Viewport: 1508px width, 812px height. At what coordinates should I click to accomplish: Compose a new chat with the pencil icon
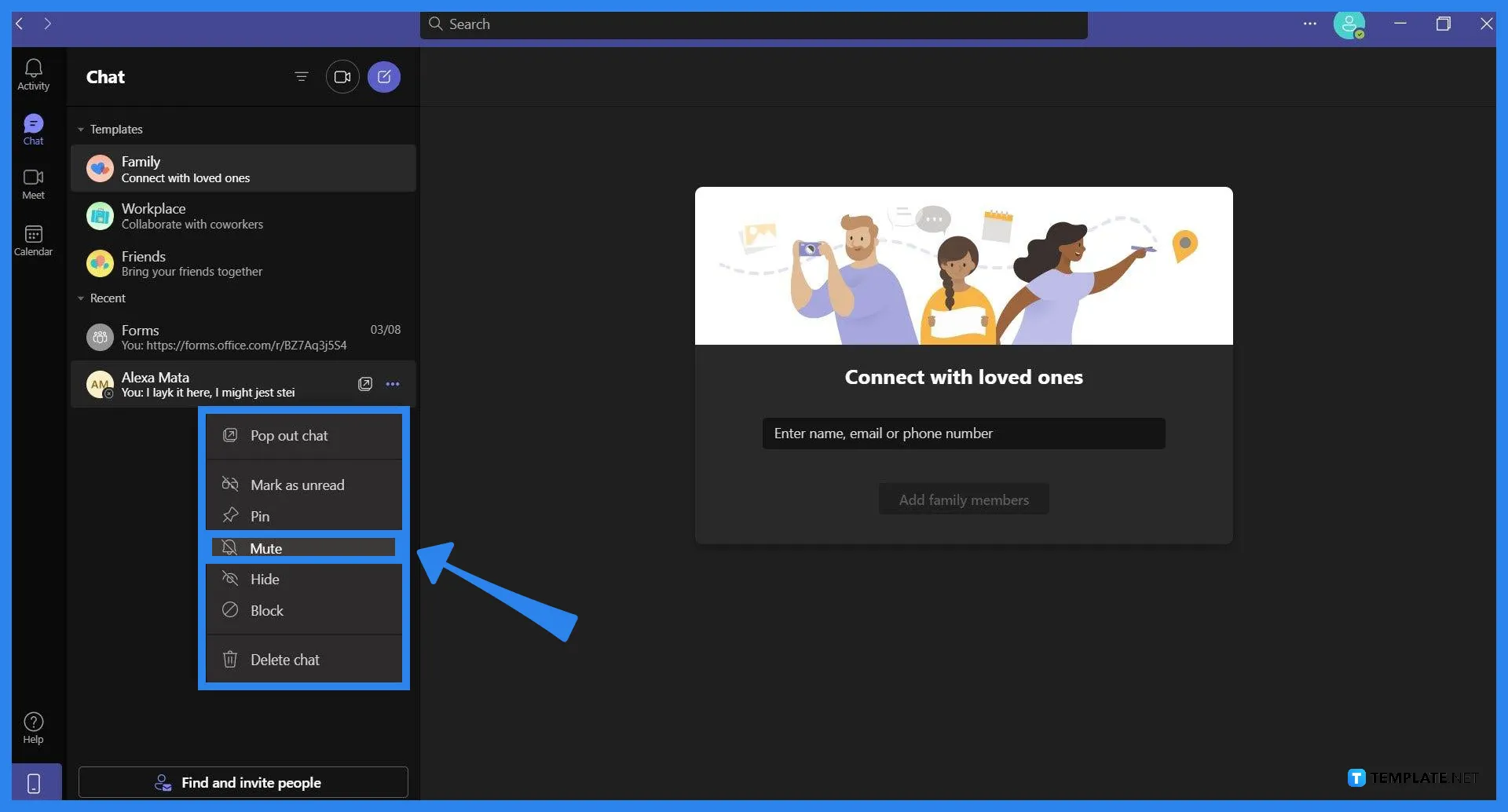[x=384, y=76]
